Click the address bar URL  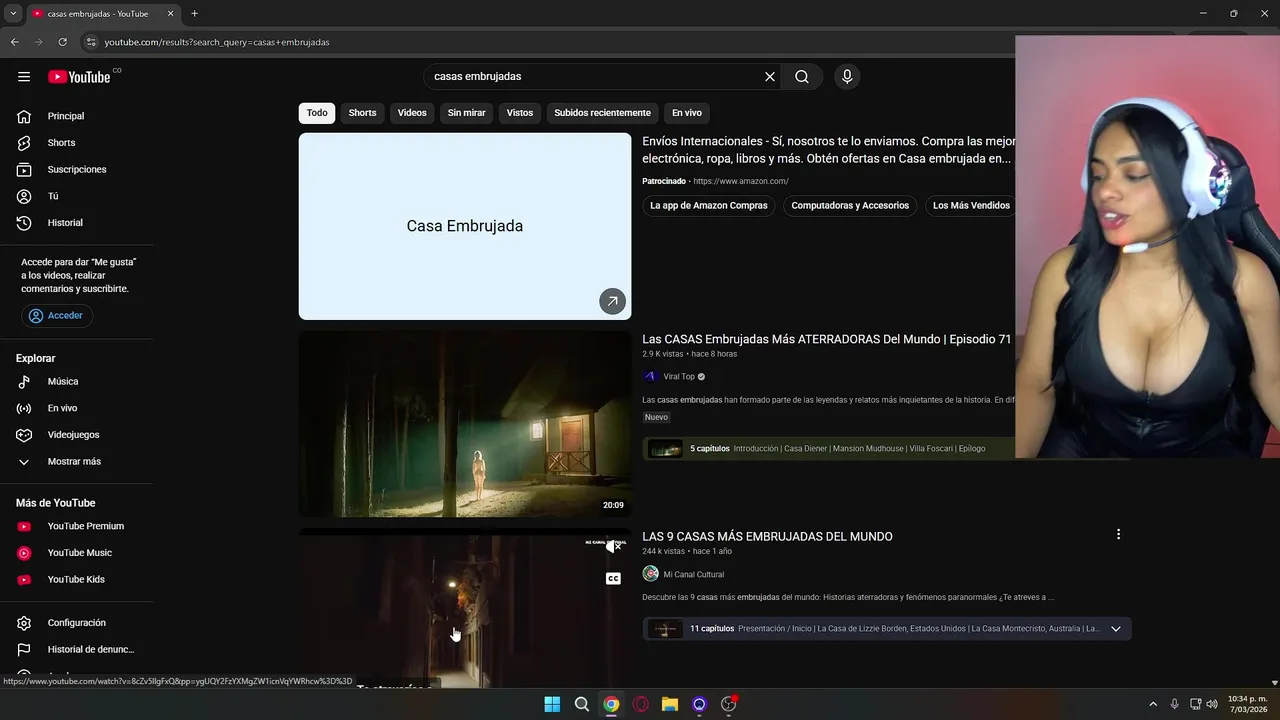click(x=217, y=42)
